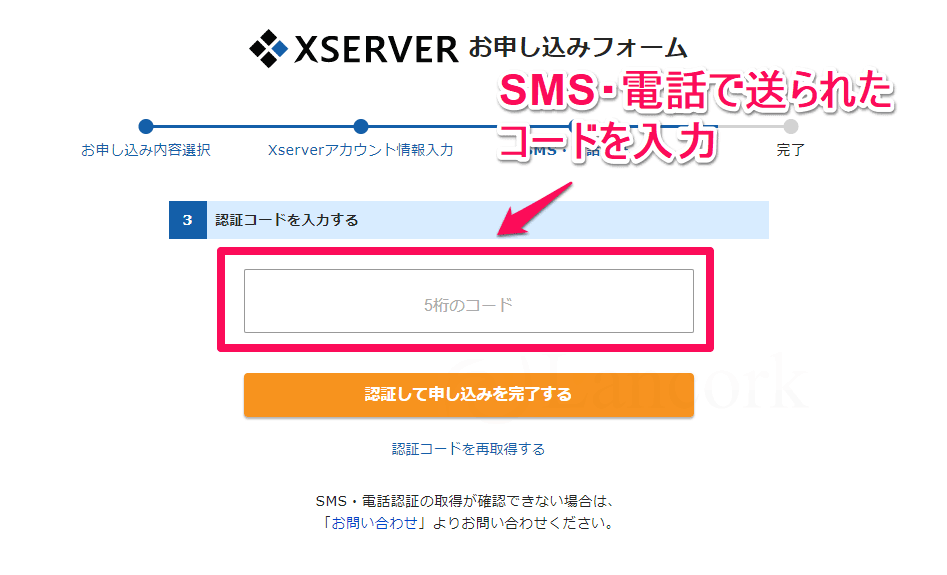947x575 pixels.
Task: Click the XSERVER diamond logo icon
Action: coord(268,48)
